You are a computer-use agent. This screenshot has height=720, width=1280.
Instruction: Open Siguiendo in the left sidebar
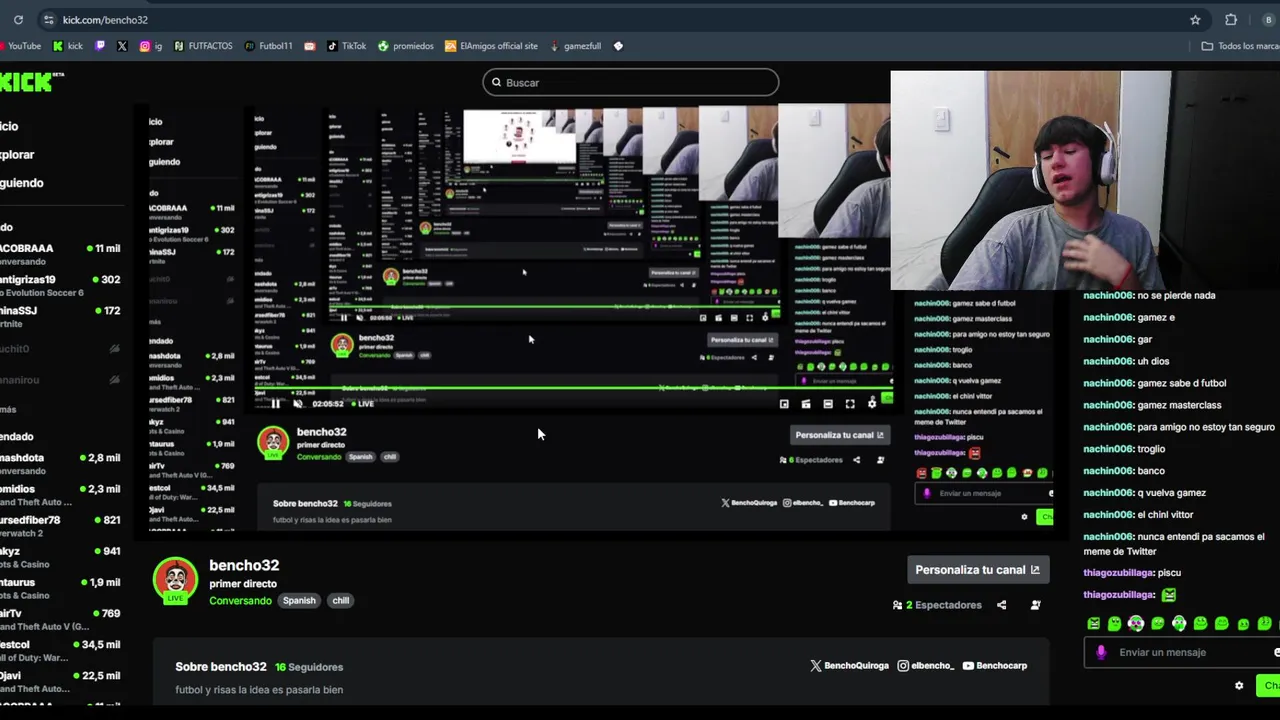click(21, 183)
